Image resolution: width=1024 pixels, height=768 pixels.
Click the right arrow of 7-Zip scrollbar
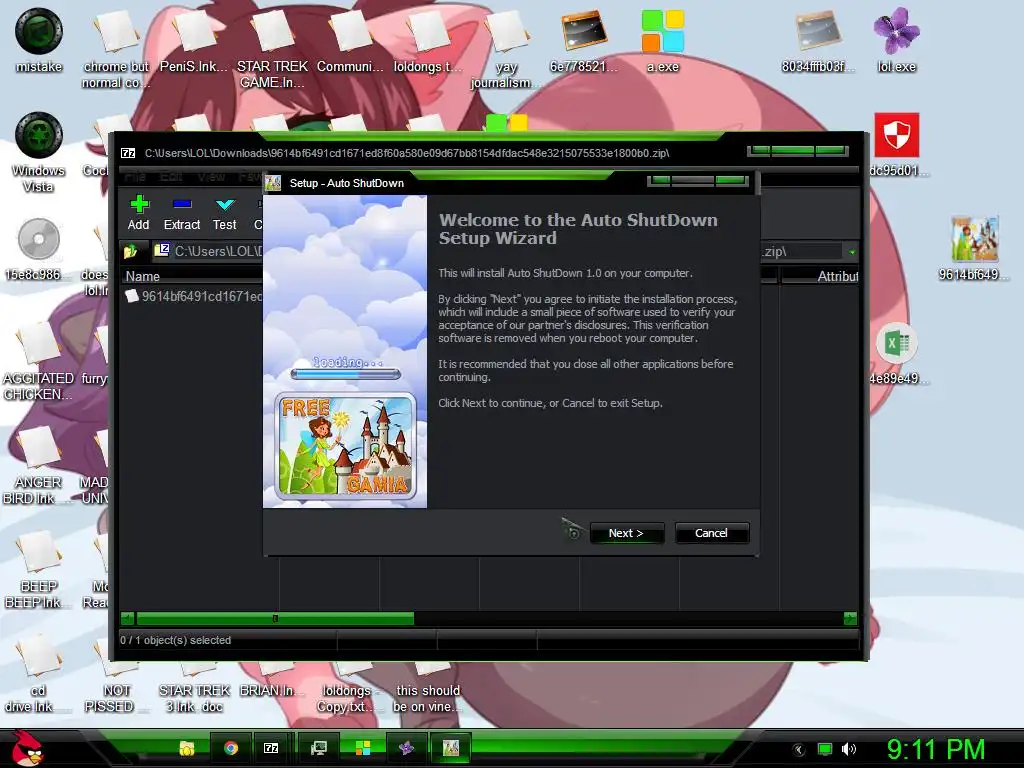click(850, 618)
